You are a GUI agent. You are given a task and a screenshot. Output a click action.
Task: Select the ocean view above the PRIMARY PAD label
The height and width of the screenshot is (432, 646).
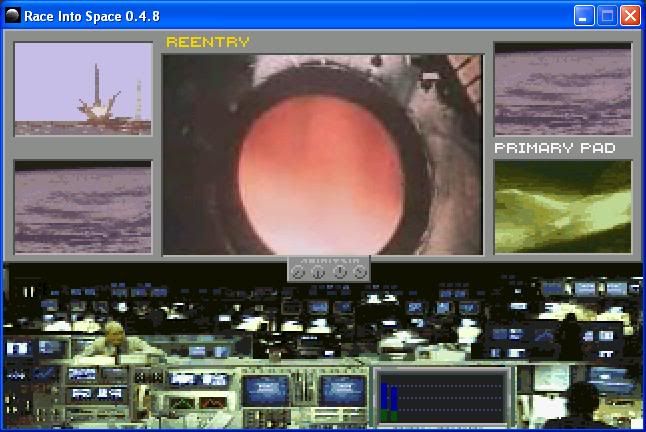click(563, 89)
